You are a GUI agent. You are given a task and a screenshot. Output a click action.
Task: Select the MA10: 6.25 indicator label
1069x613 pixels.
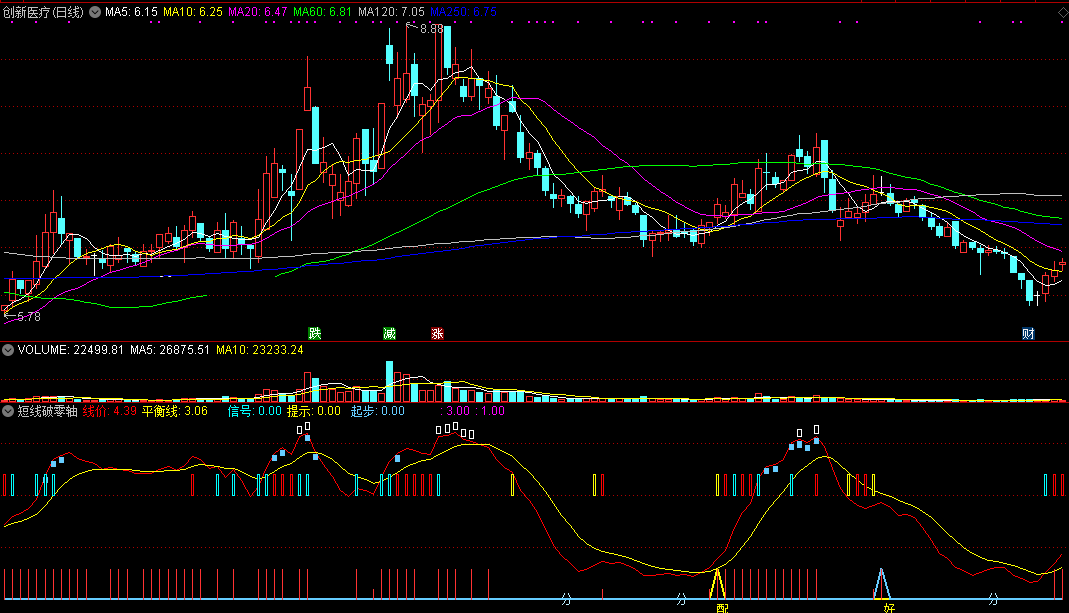[193, 12]
